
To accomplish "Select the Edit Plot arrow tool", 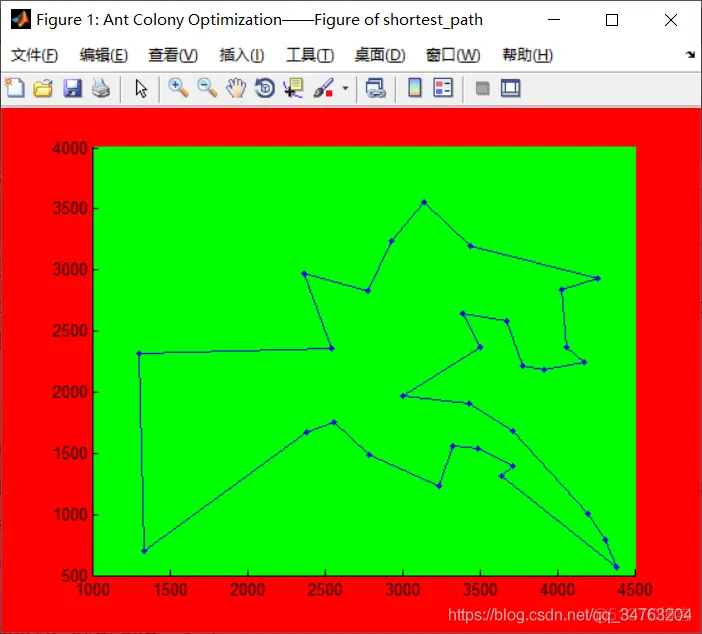I will (141, 88).
